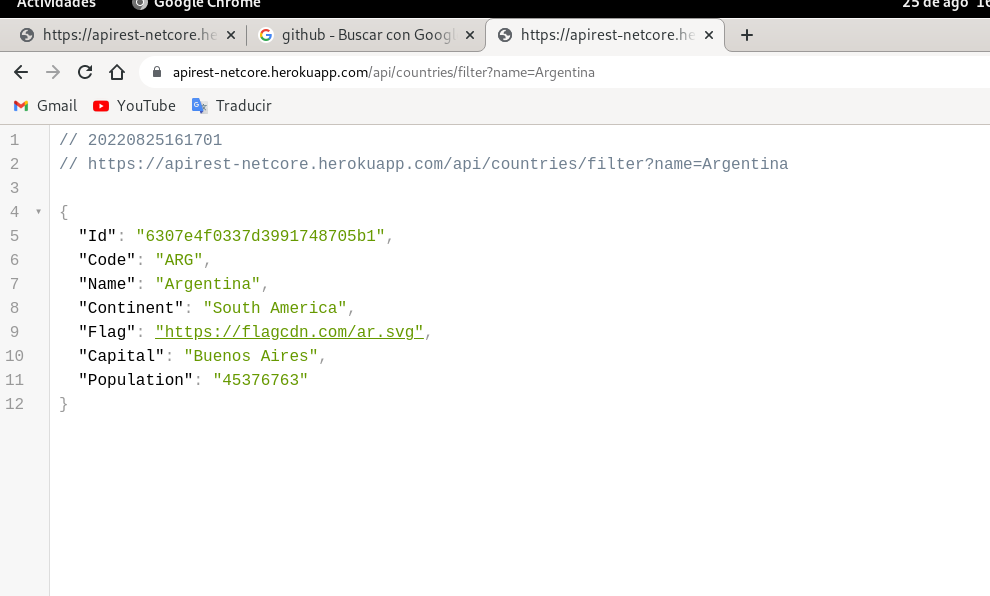Click the forward navigation arrow

52,71
